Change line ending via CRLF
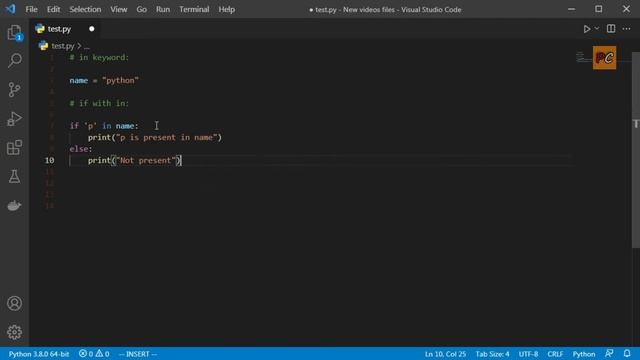This screenshot has width=640, height=360. click(555, 354)
